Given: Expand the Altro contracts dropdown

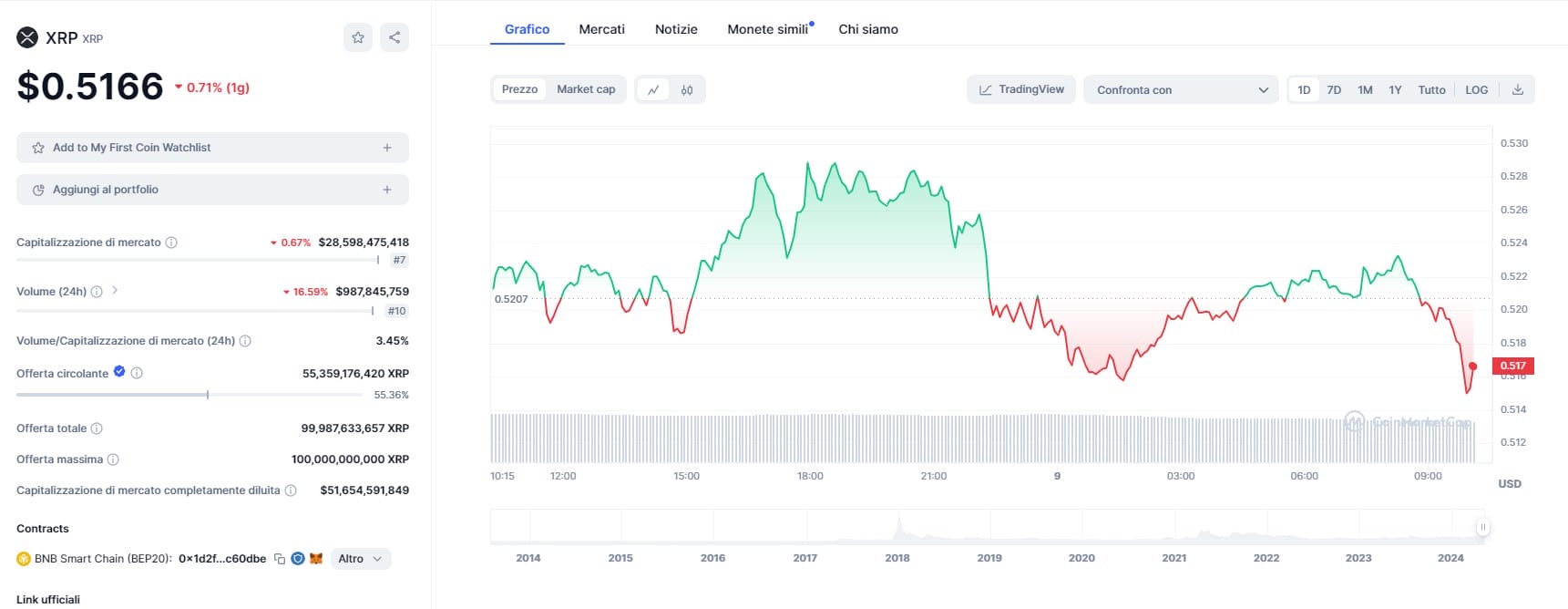Looking at the screenshot, I should tap(360, 559).
